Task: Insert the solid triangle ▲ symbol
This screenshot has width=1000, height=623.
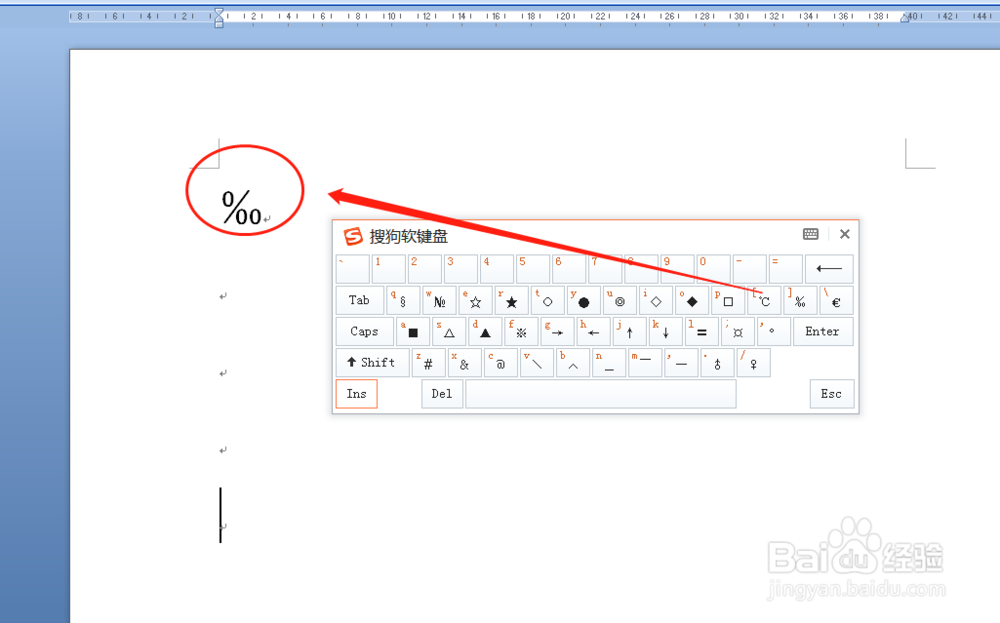Action: click(x=485, y=332)
